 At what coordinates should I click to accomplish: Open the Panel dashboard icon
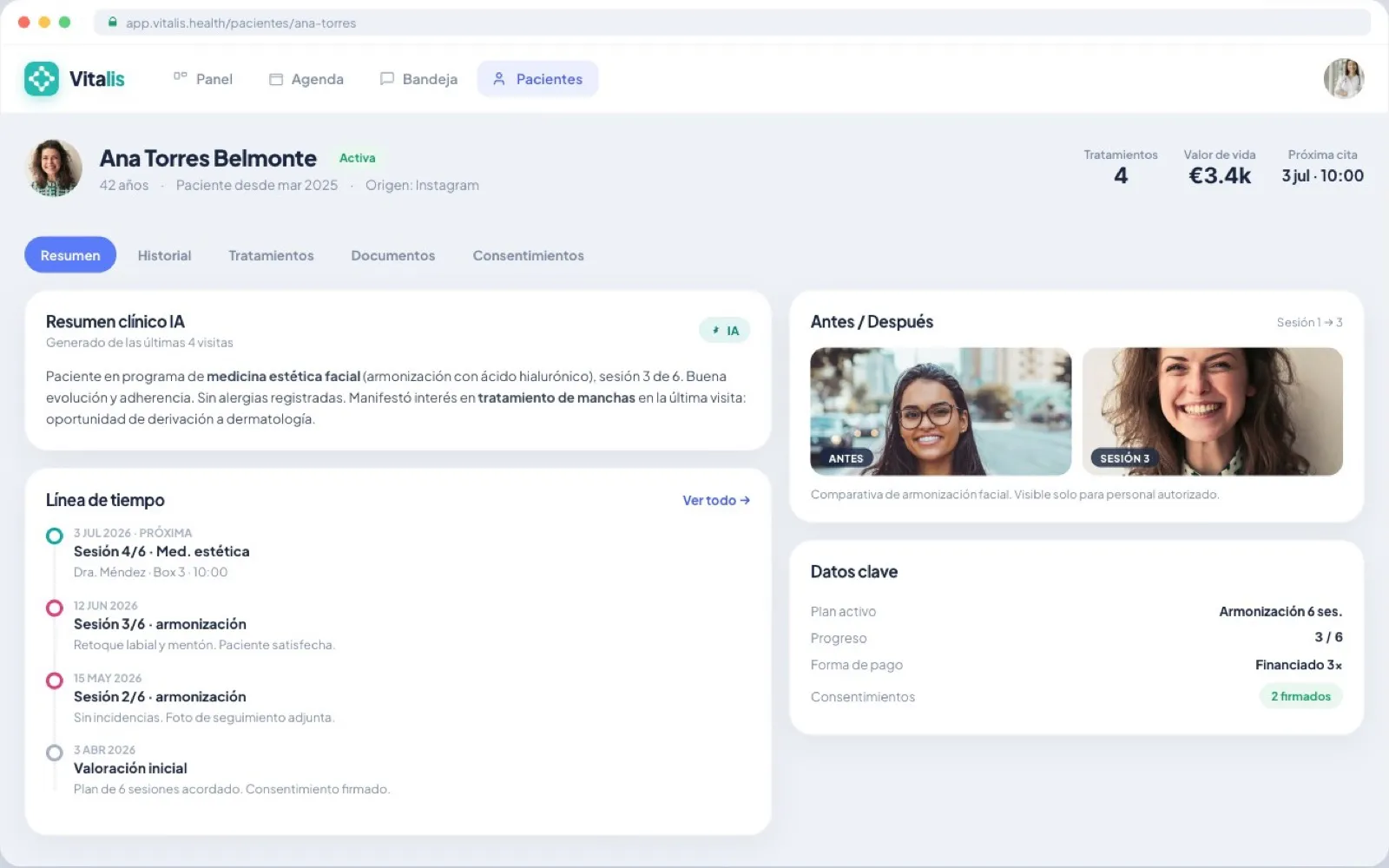click(x=180, y=77)
